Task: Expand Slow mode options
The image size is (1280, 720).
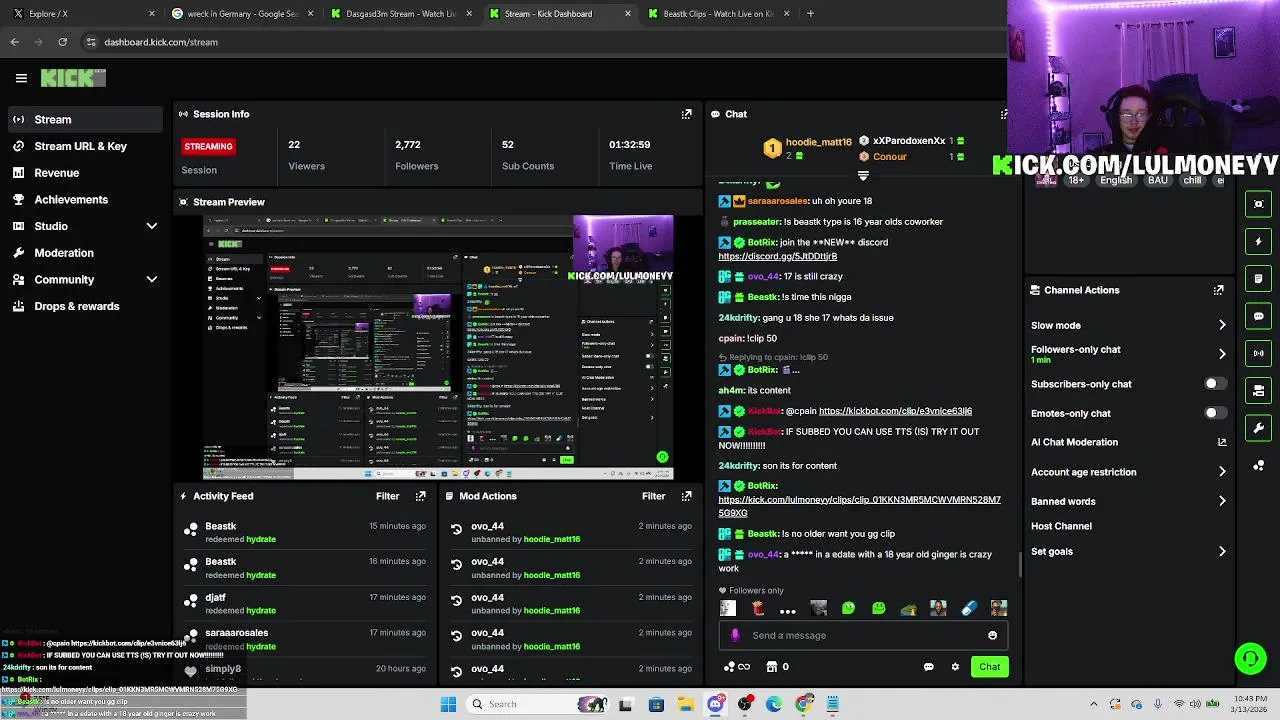Action: [1222, 325]
